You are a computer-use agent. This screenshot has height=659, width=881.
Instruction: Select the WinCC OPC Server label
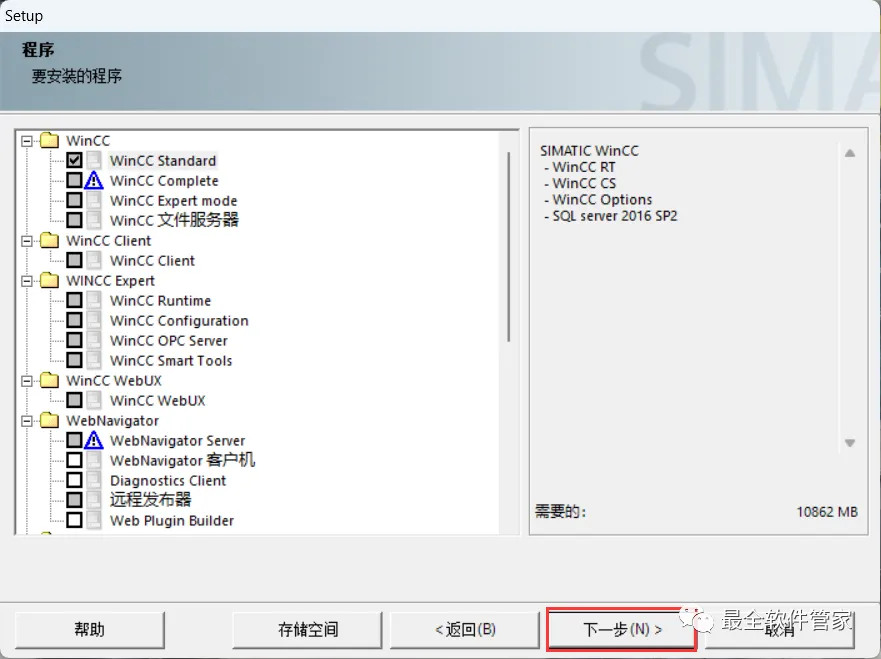pos(169,340)
